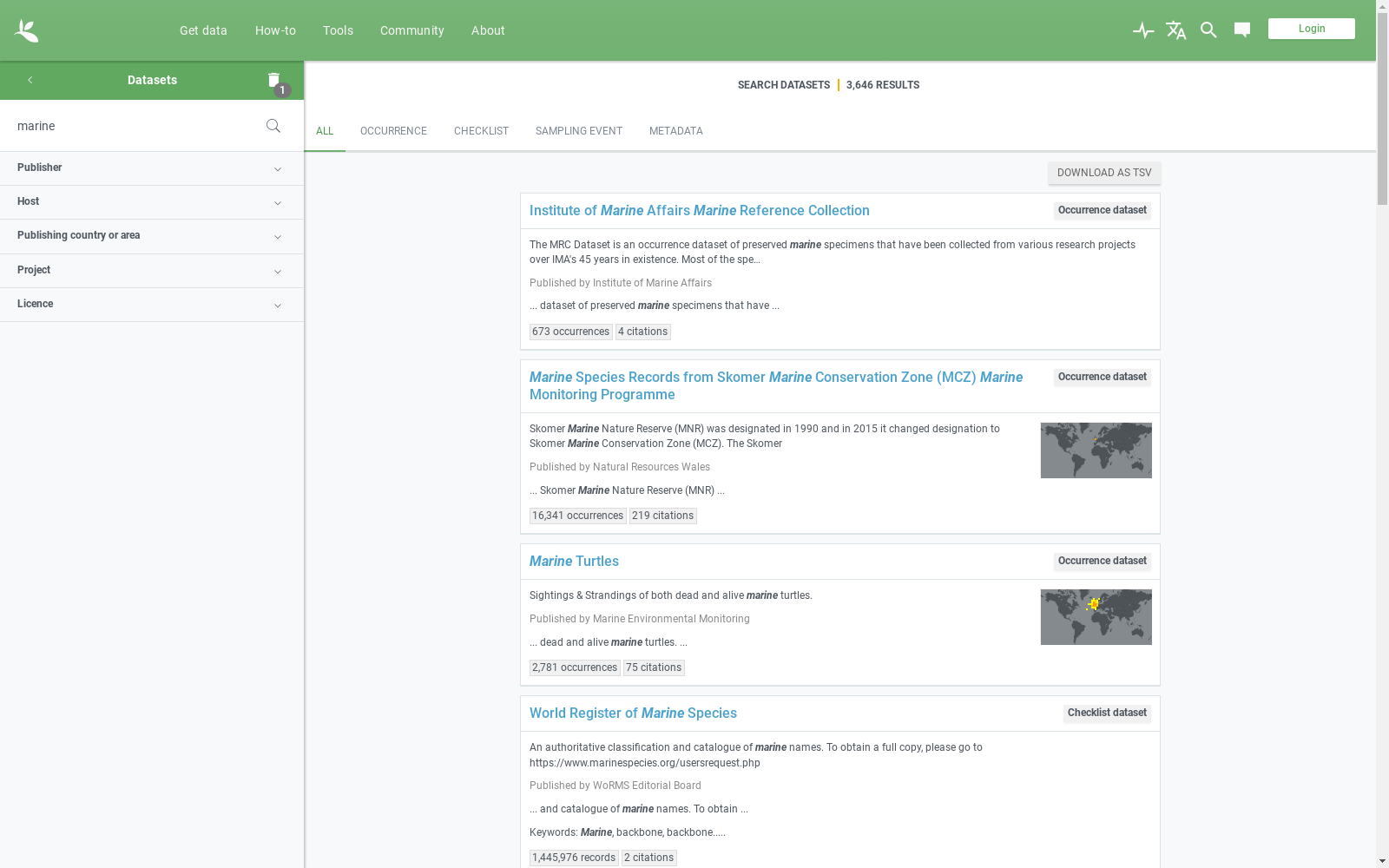The height and width of the screenshot is (868, 1389).
Task: Click Occurrence dataset badge on Institute of Marine Affairs
Action: tap(1103, 211)
